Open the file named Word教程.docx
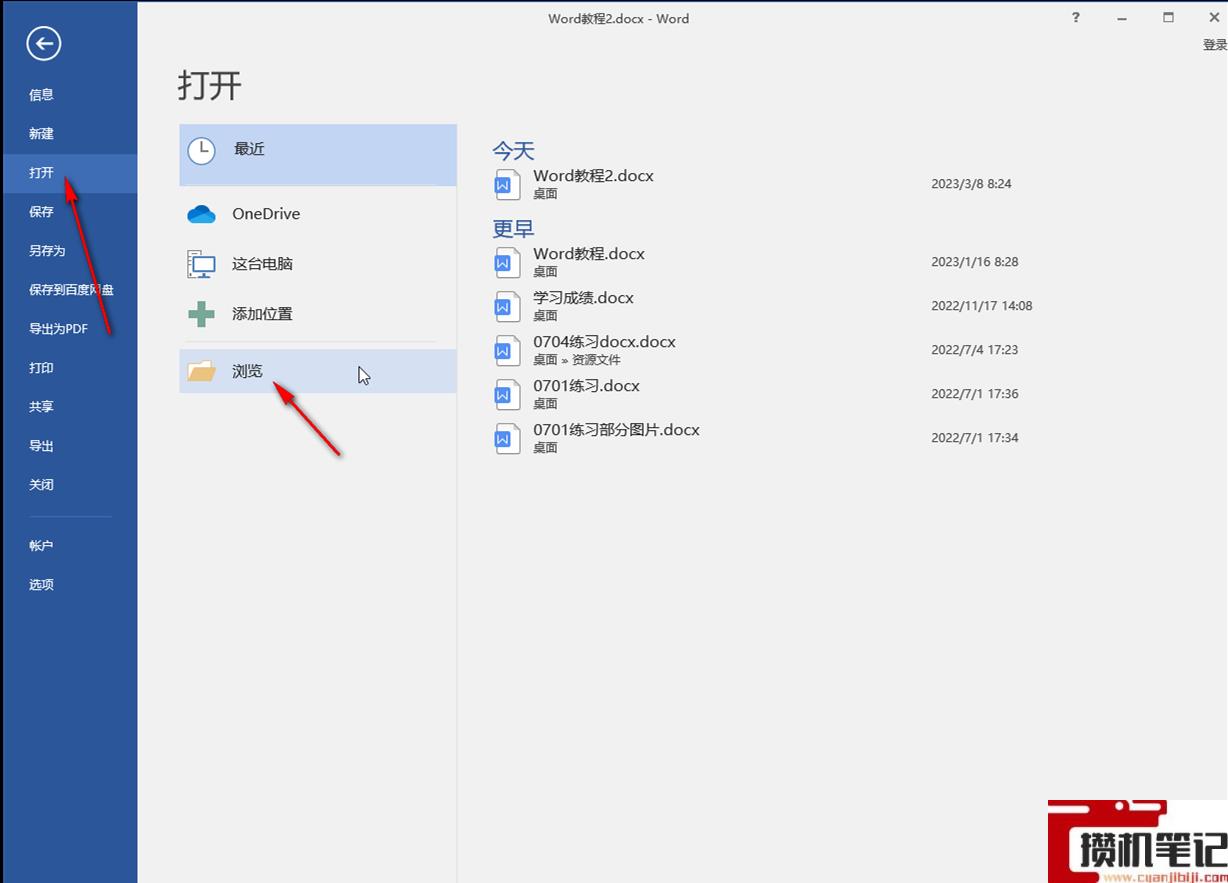Screen dimensions: 1228x883 [589, 254]
